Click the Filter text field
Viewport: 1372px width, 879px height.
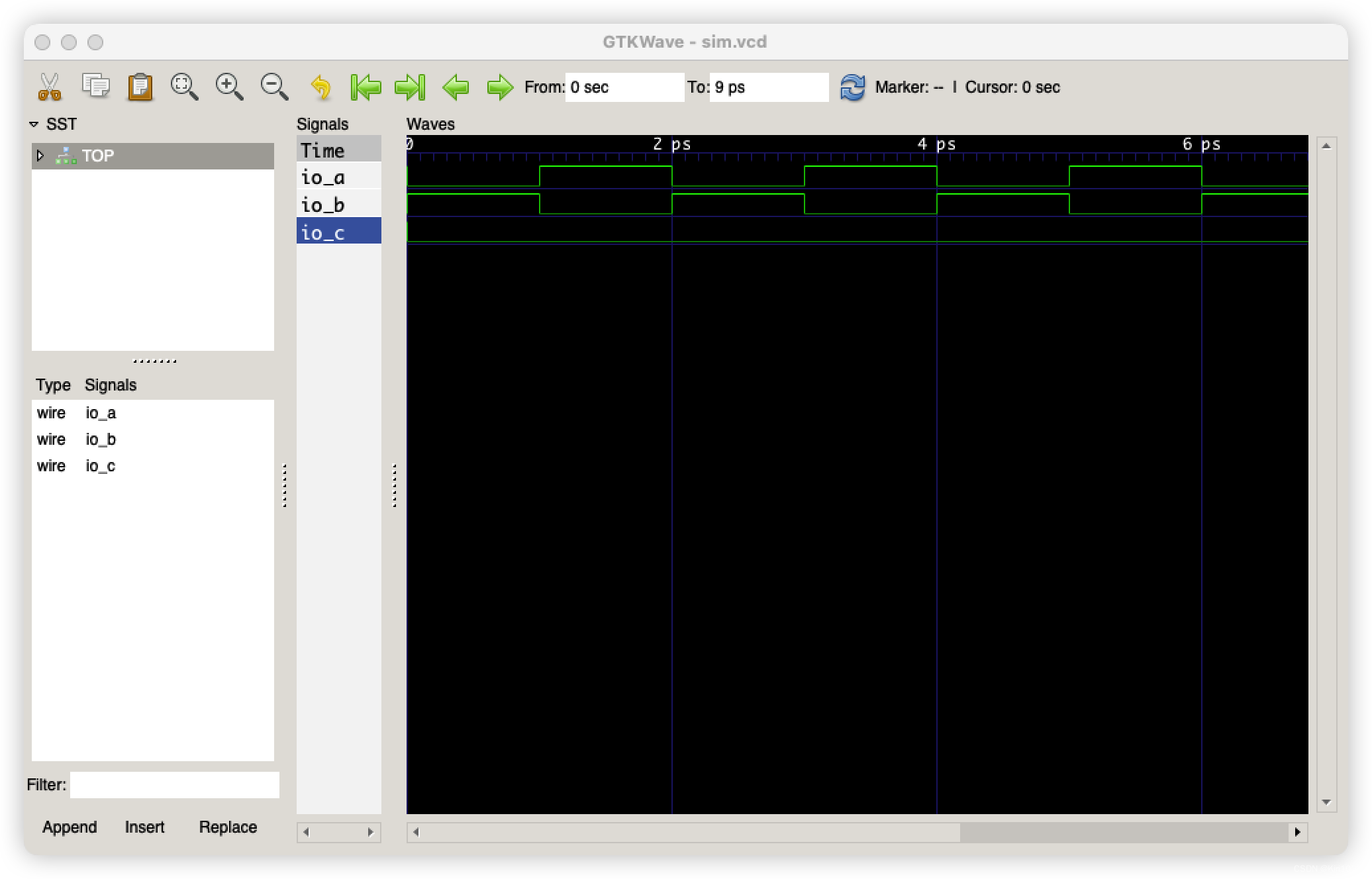pyautogui.click(x=175, y=785)
